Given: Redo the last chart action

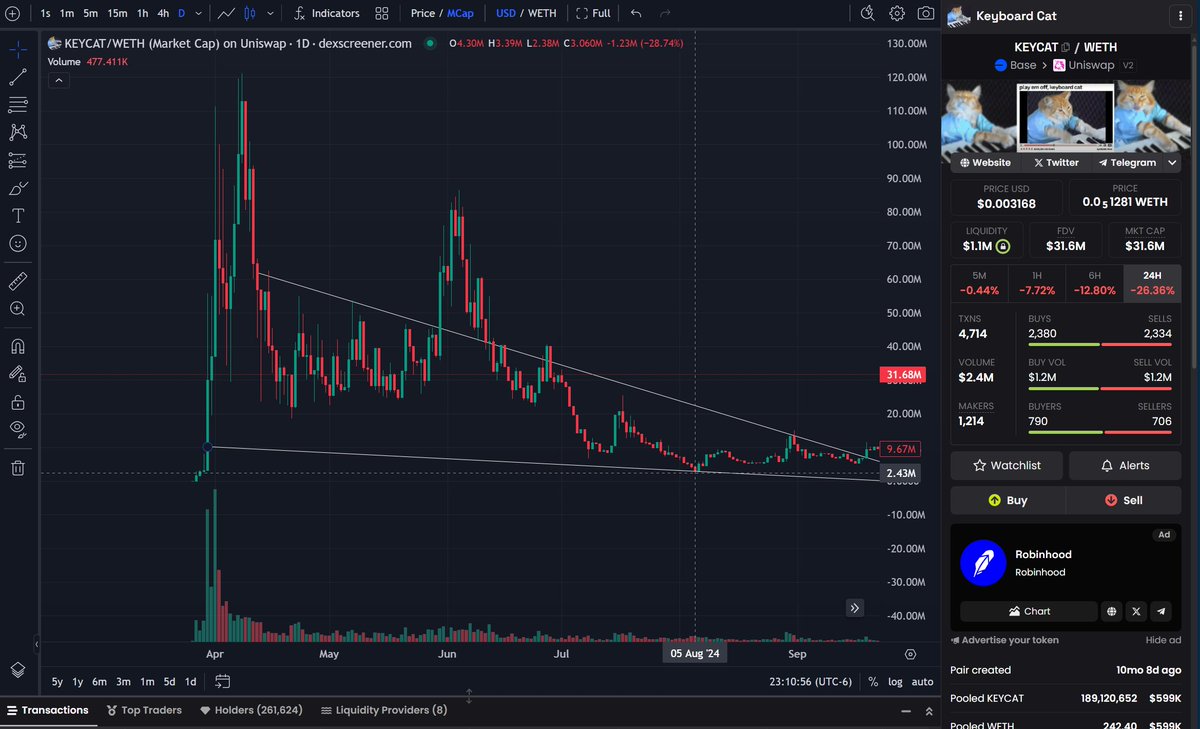Looking at the screenshot, I should (x=665, y=13).
